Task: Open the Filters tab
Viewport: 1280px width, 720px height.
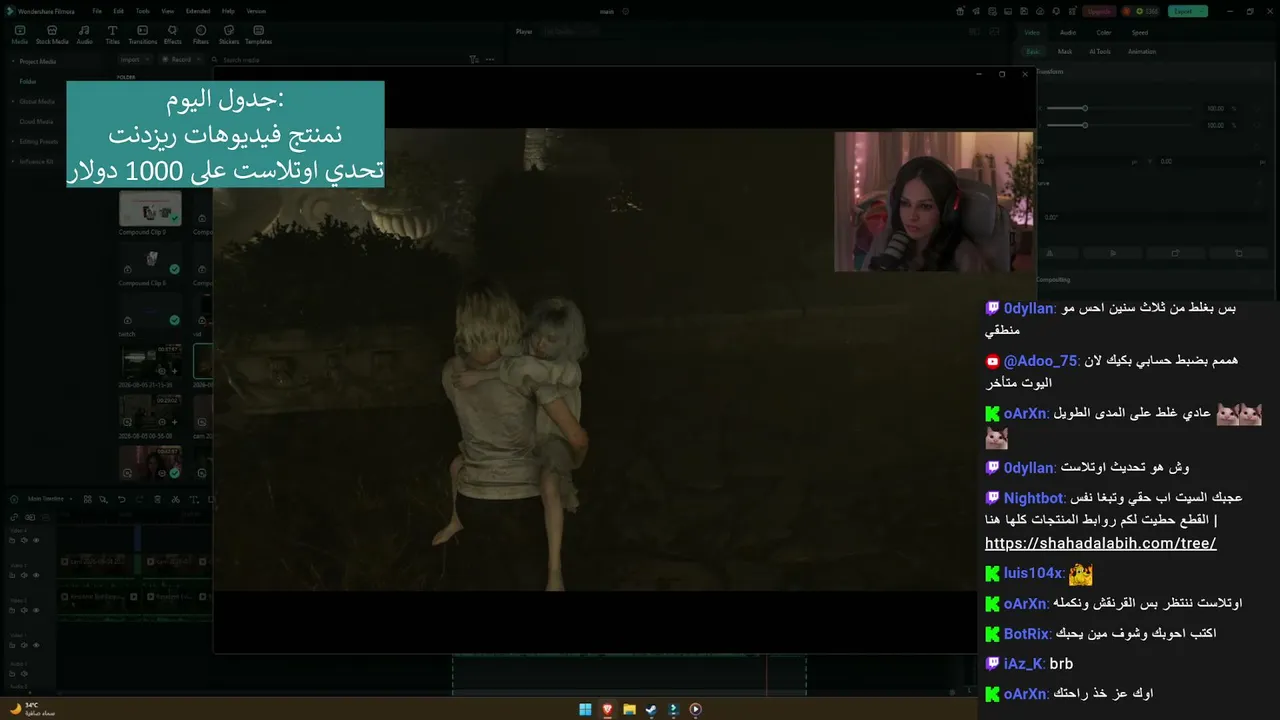Action: click(201, 35)
